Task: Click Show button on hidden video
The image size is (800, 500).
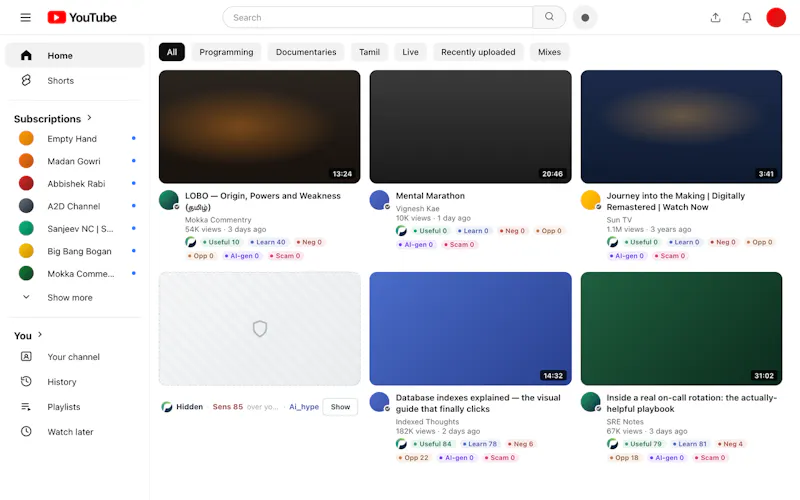Action: [340, 407]
